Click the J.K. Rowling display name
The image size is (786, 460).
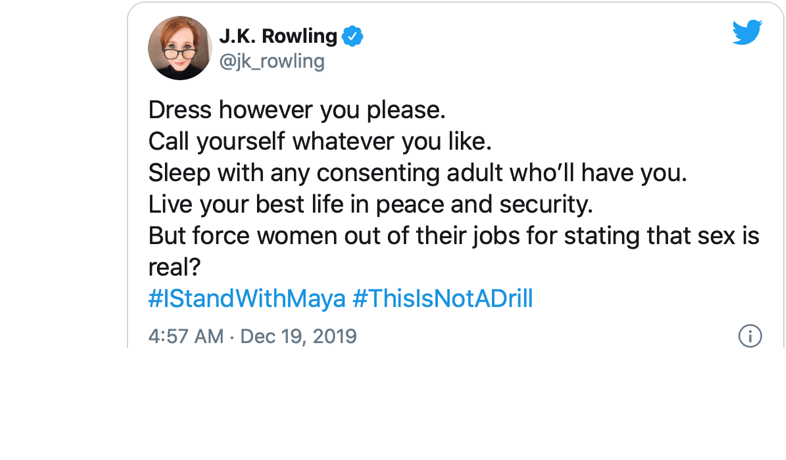click(277, 37)
